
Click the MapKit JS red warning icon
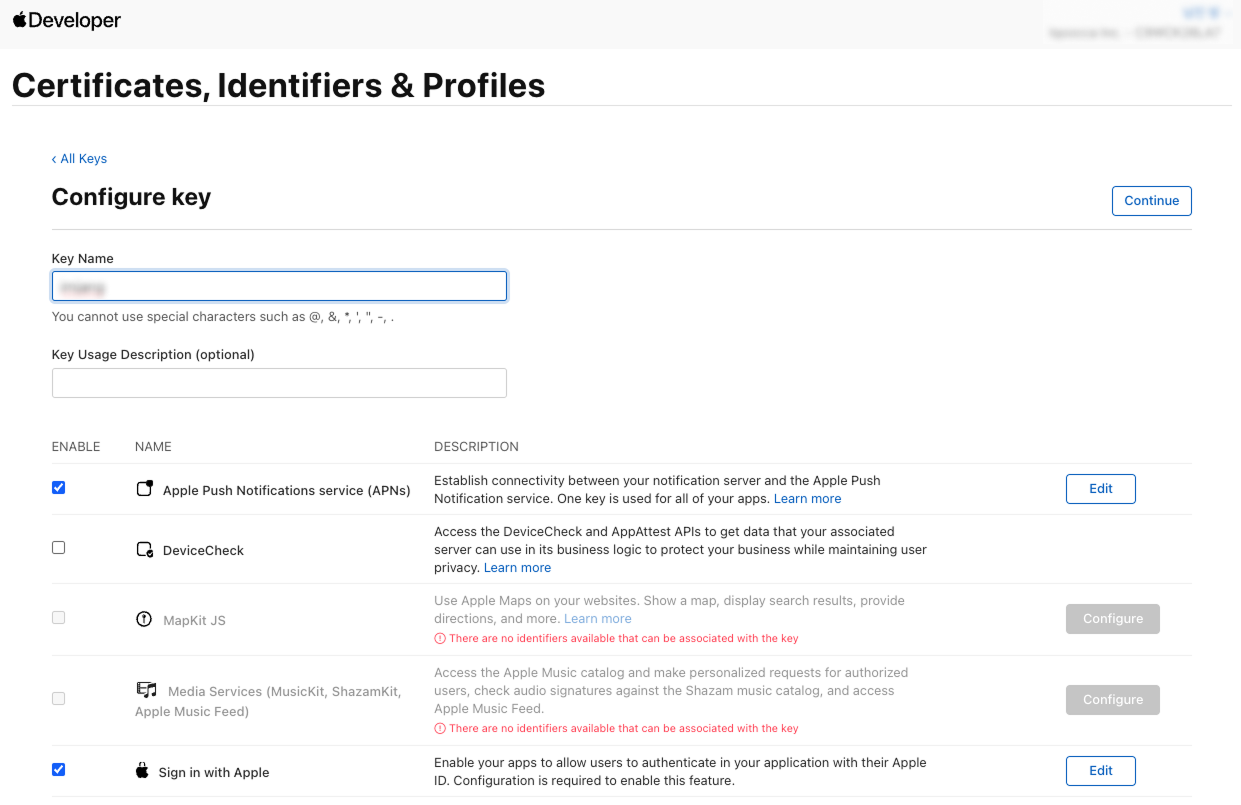(439, 638)
